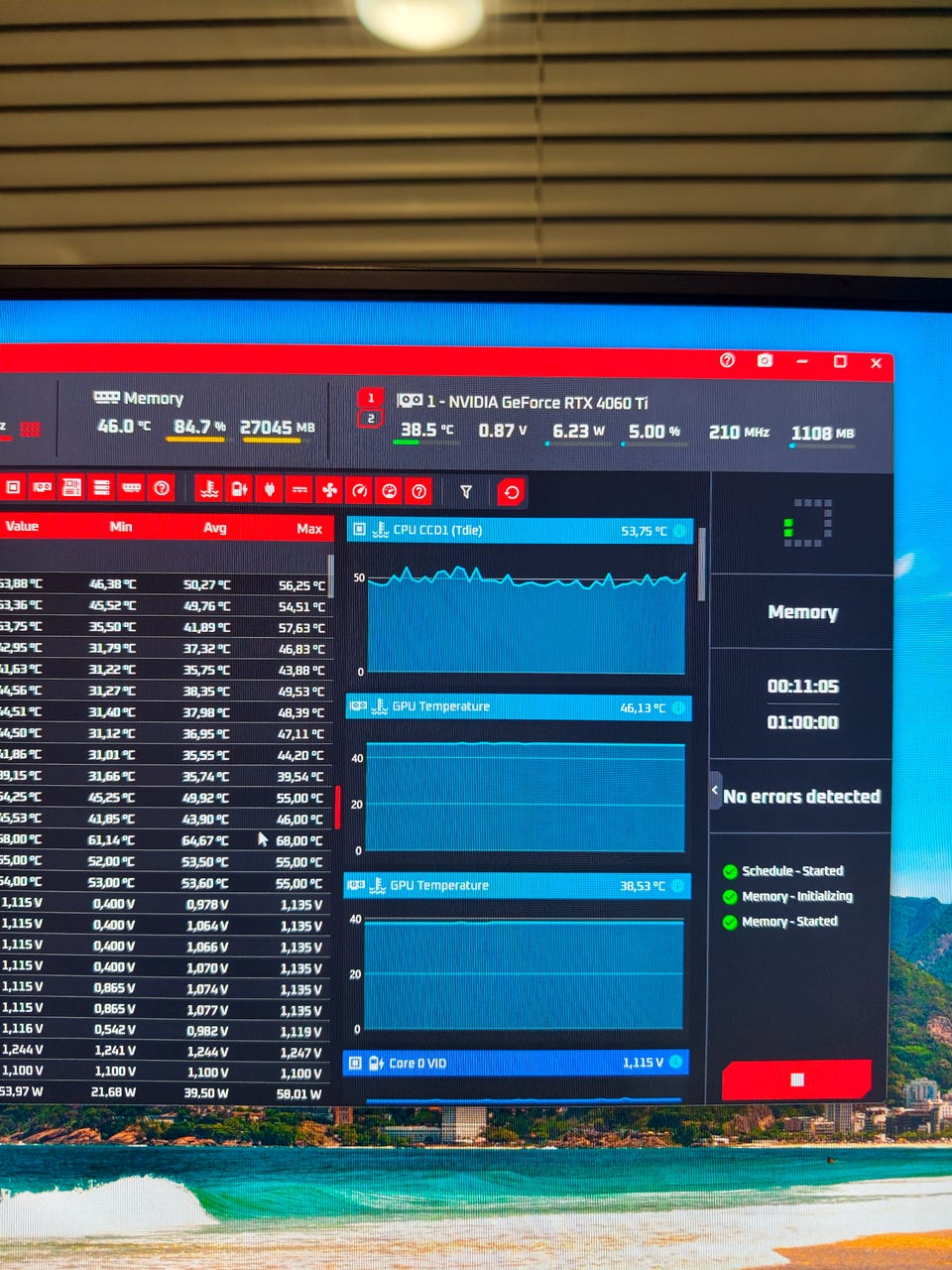Click the No errors detected status
952x1270 pixels.
tap(802, 796)
